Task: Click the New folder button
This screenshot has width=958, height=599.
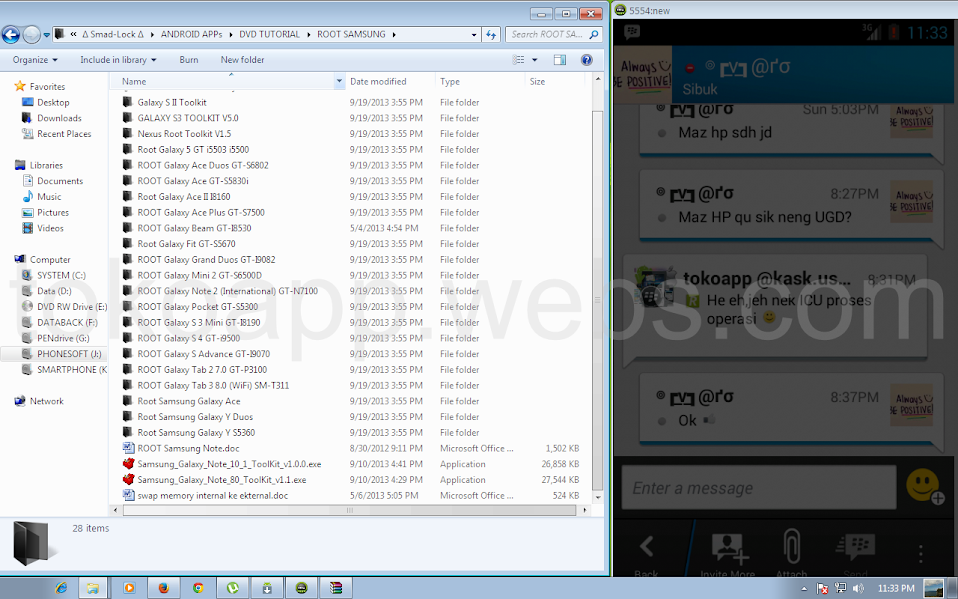Action: 242,60
